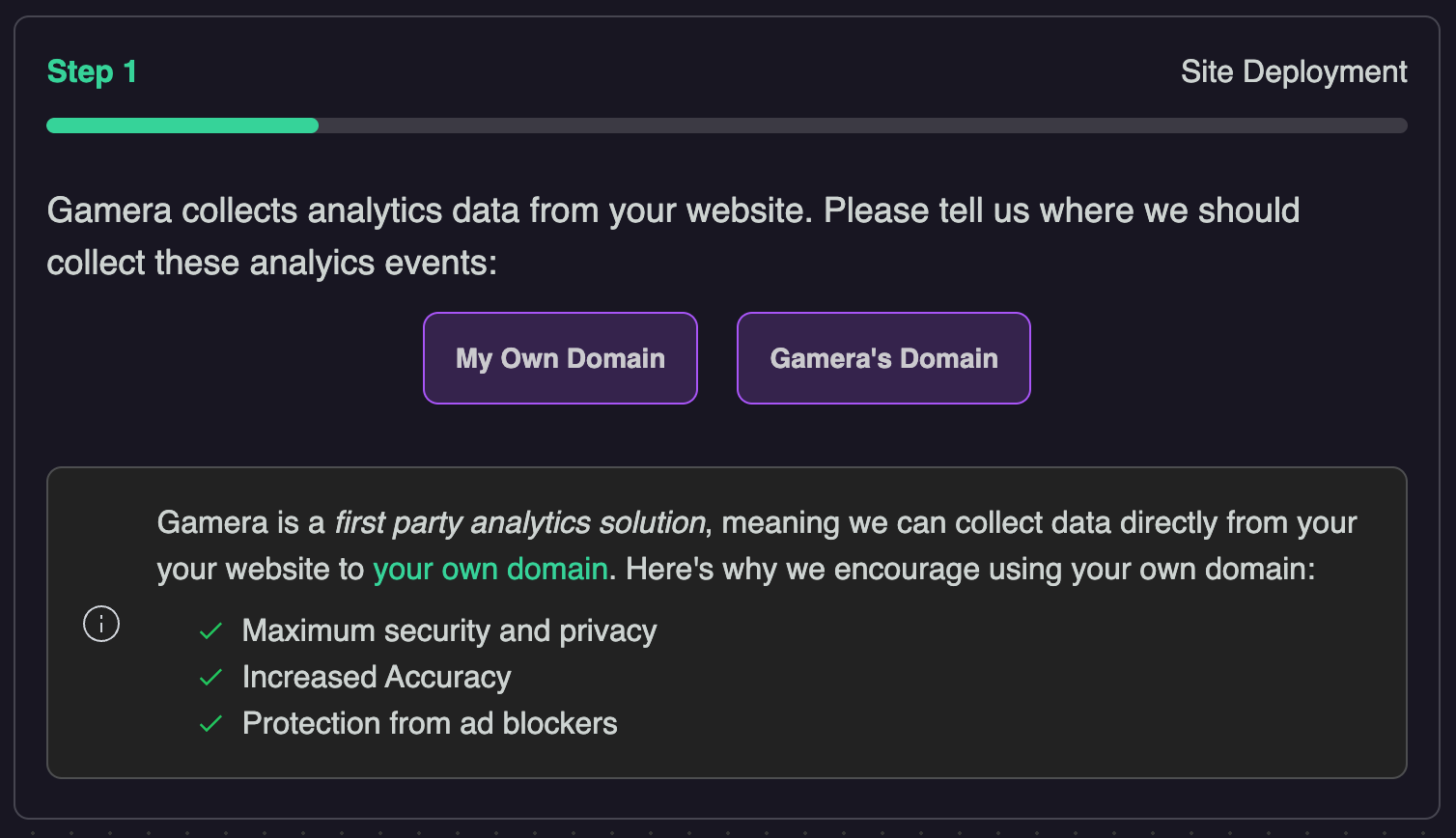Click the circled info icon
Viewport: 1456px width, 838px height.
tap(101, 624)
